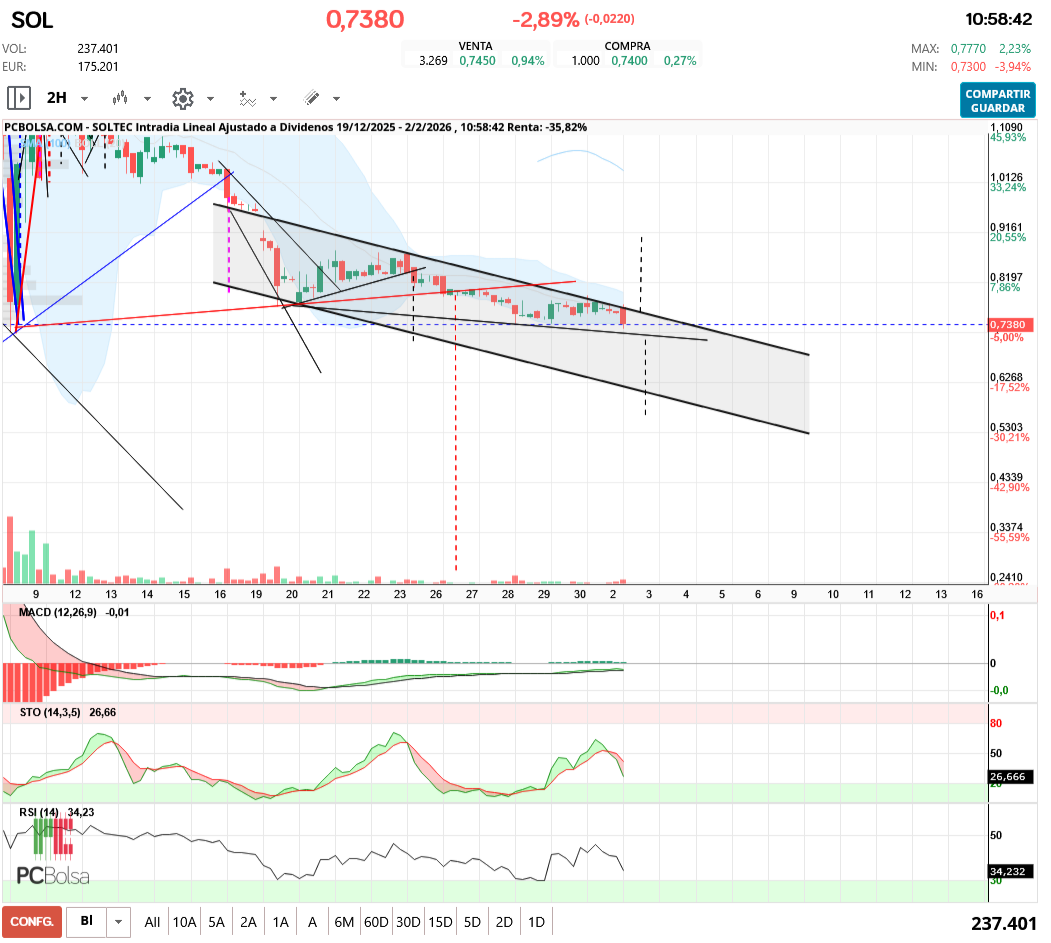Click the RSI (14) indicator label
Viewport: 1051px width, 943px height.
click(39, 812)
